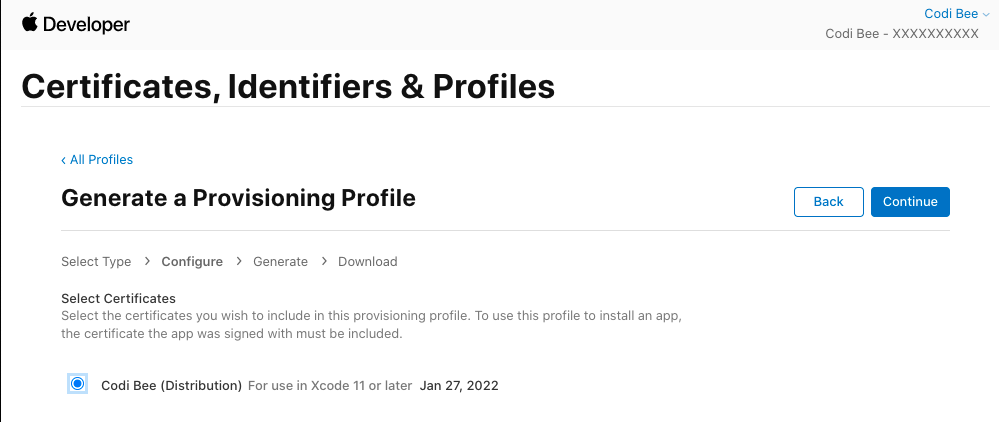Click chevron between Generate and Download
This screenshot has height=422, width=999.
pos(323,262)
